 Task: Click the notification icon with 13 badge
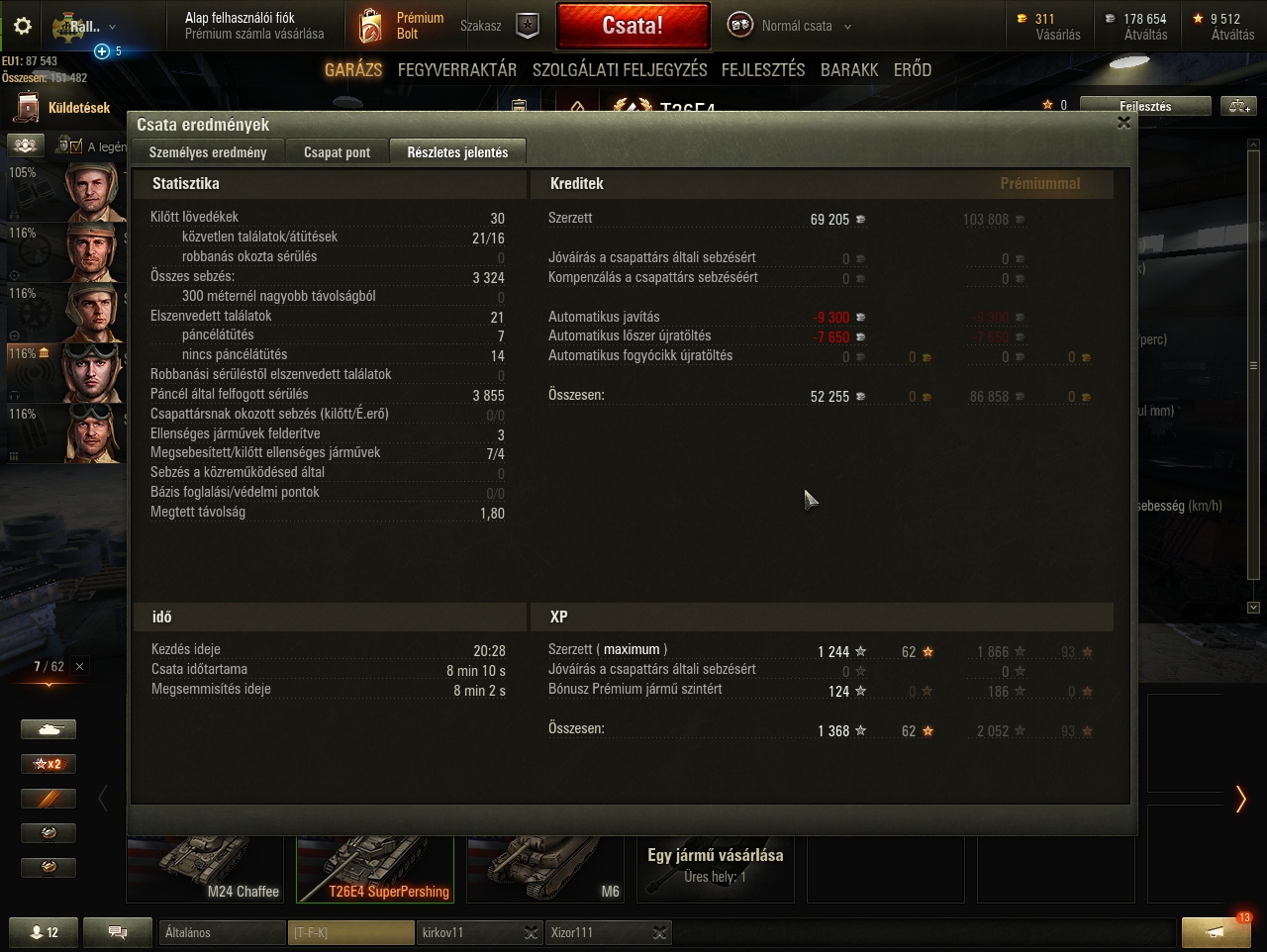[x=1217, y=932]
